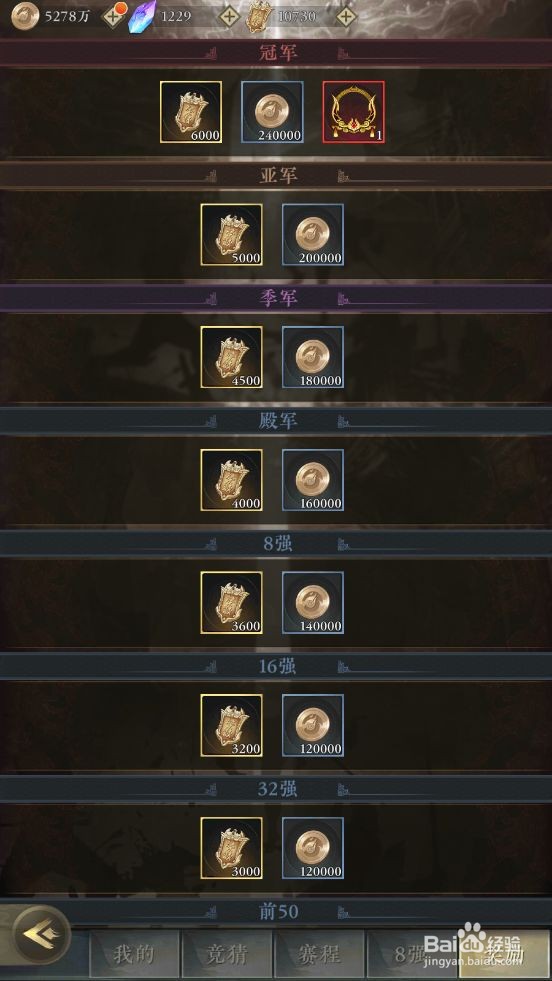Viewport: 552px width, 981px height.
Task: Tap the purple crystal currency icon
Action: pos(142,16)
